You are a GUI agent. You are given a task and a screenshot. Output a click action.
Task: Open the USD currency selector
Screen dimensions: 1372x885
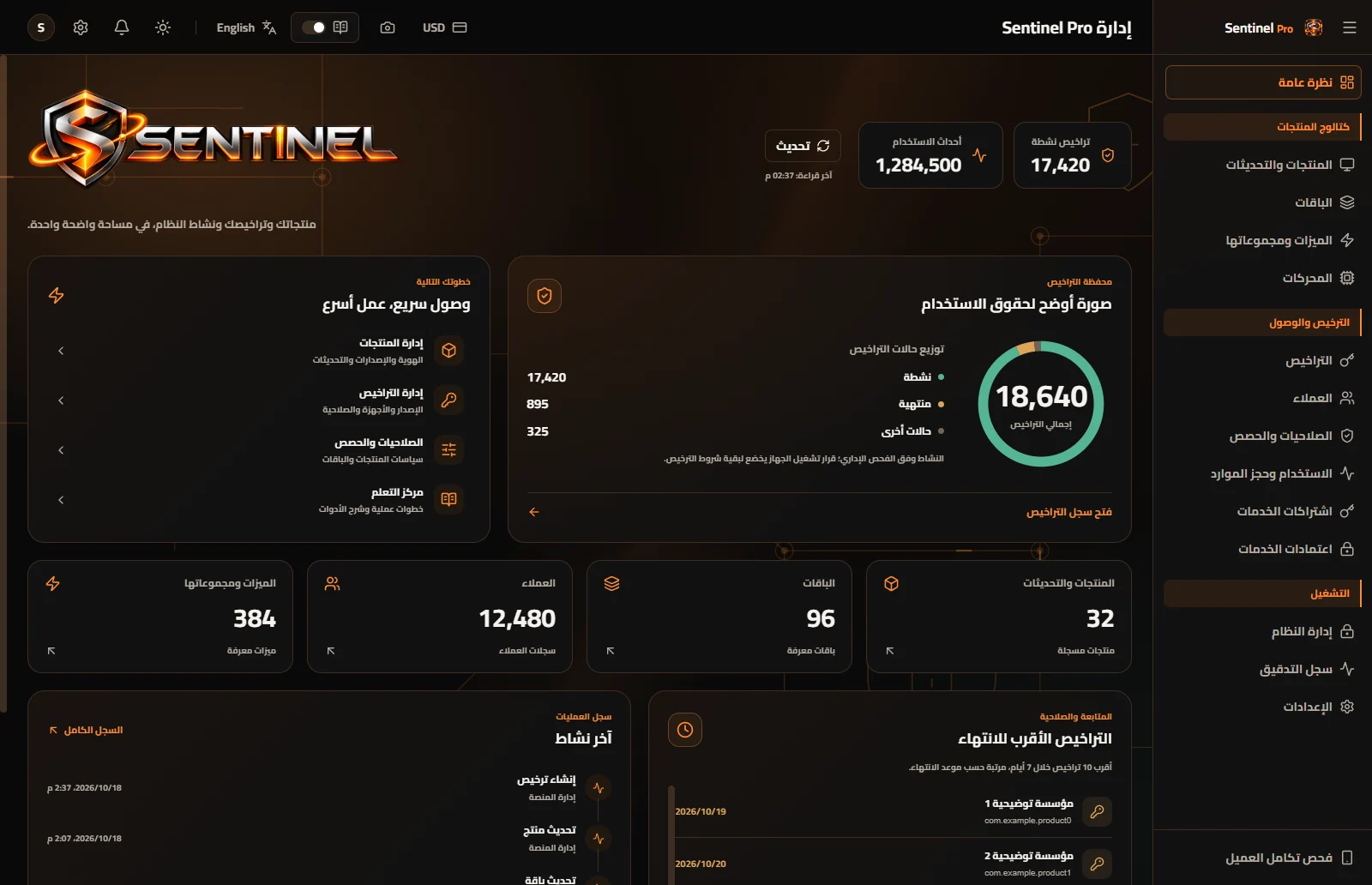444,27
